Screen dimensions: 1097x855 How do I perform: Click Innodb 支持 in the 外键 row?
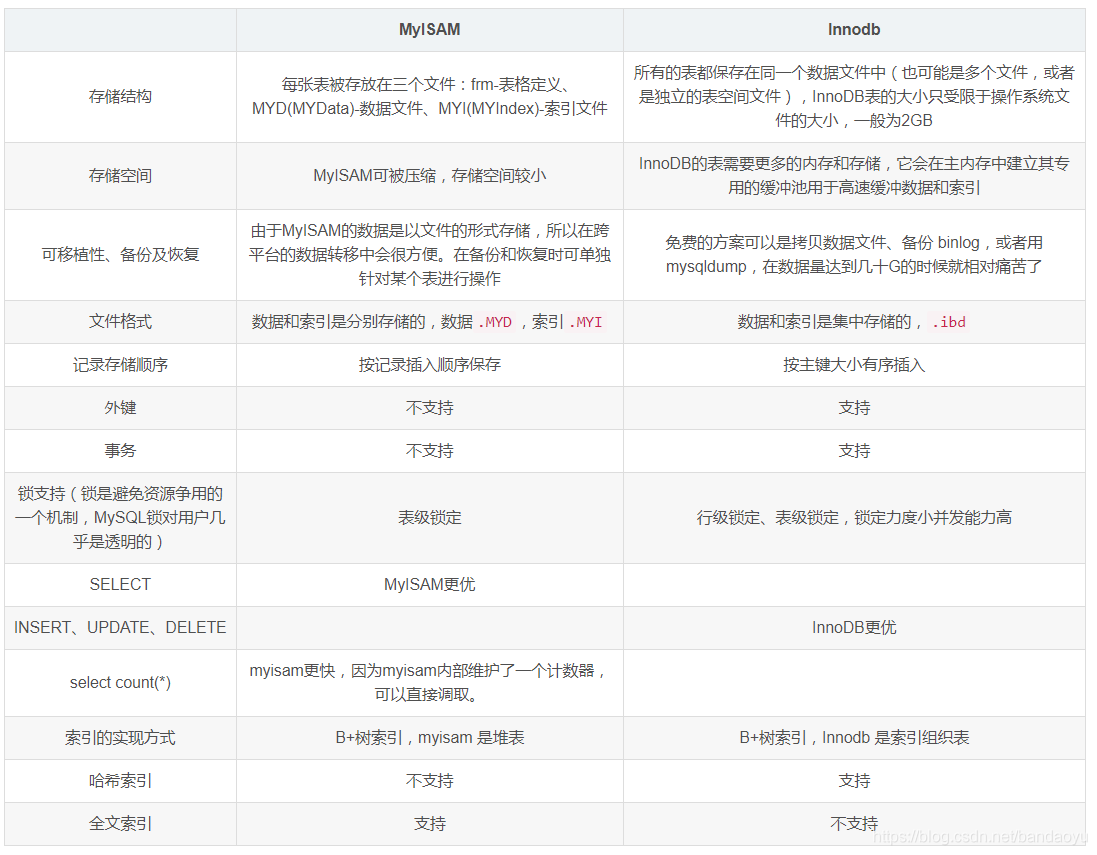coord(854,408)
